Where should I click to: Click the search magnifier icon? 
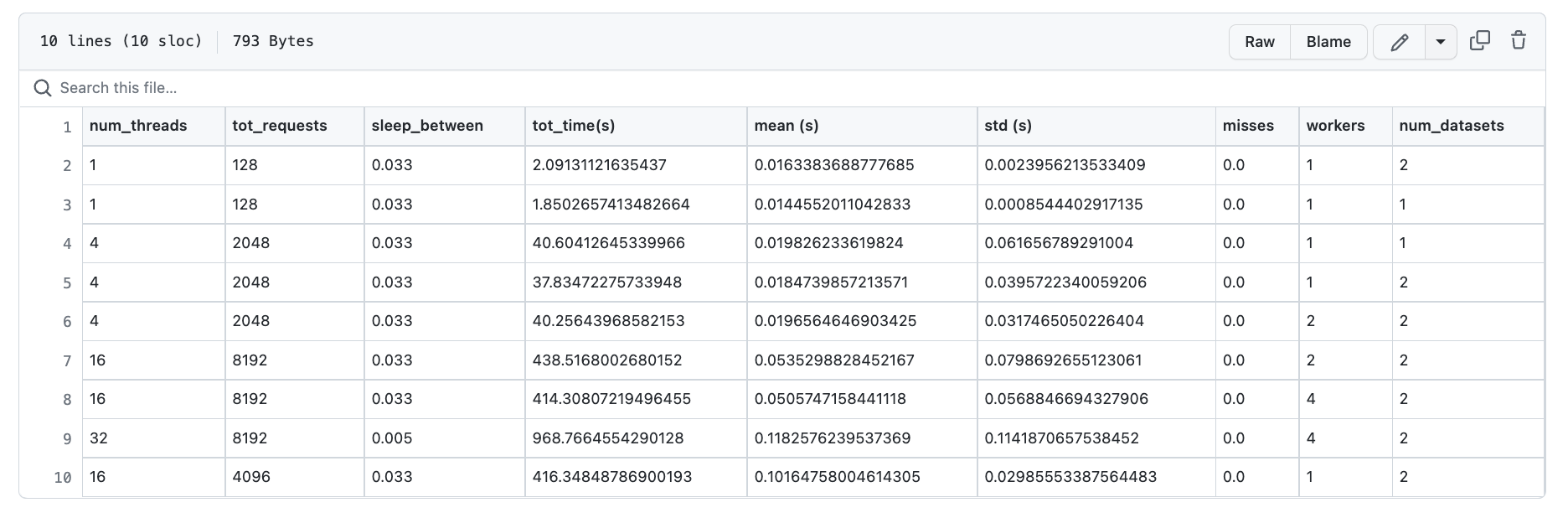pos(42,88)
